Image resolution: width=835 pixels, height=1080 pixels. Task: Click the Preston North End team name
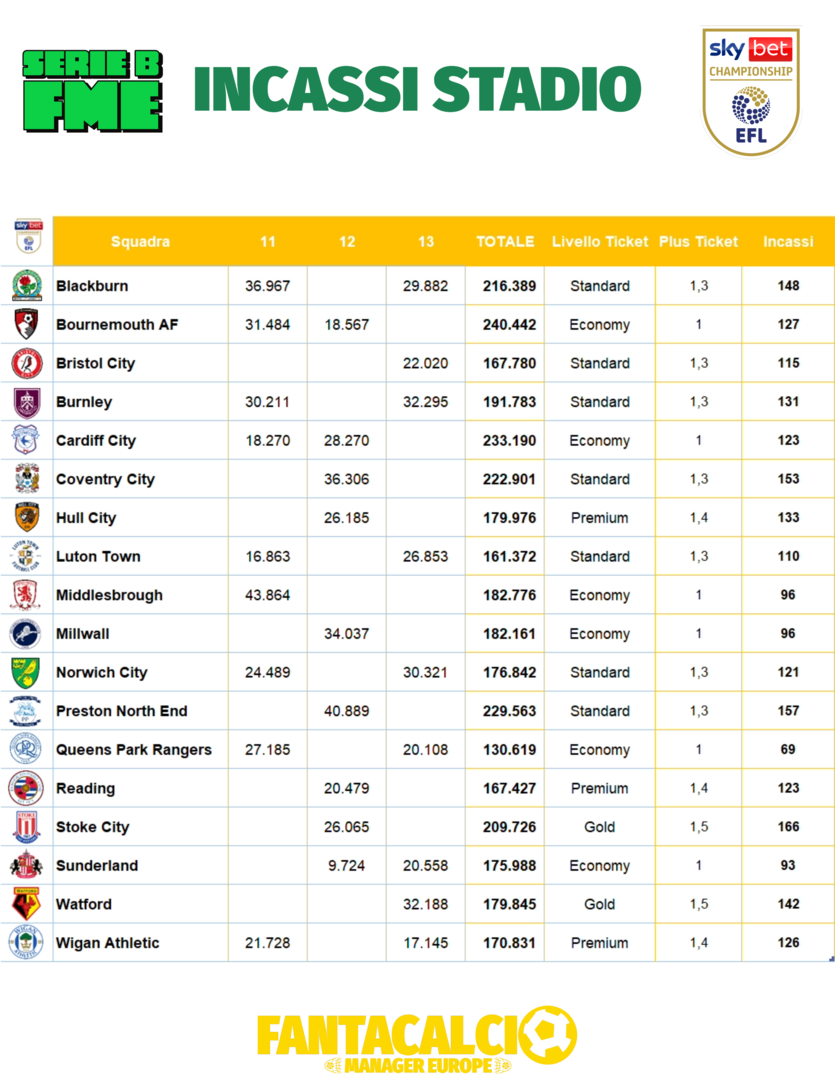pos(122,711)
